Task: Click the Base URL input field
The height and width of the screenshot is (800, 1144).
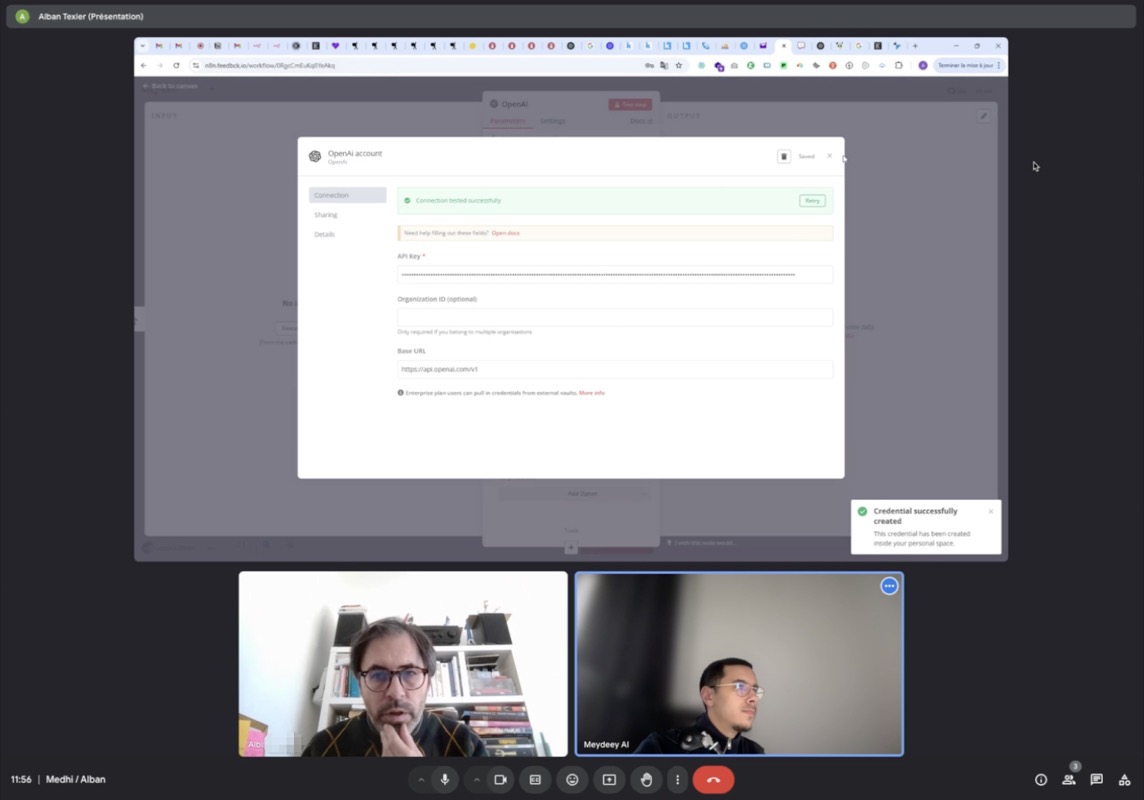Action: [614, 369]
